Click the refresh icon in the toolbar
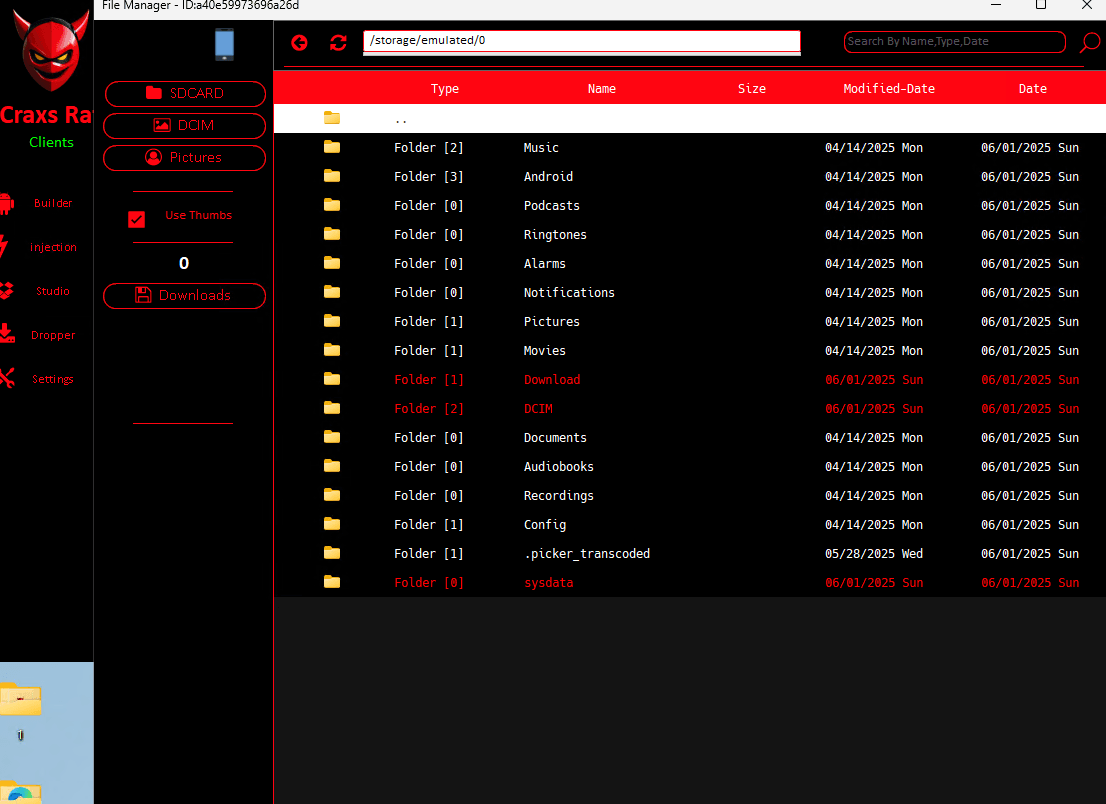This screenshot has height=804, width=1106. [x=338, y=43]
